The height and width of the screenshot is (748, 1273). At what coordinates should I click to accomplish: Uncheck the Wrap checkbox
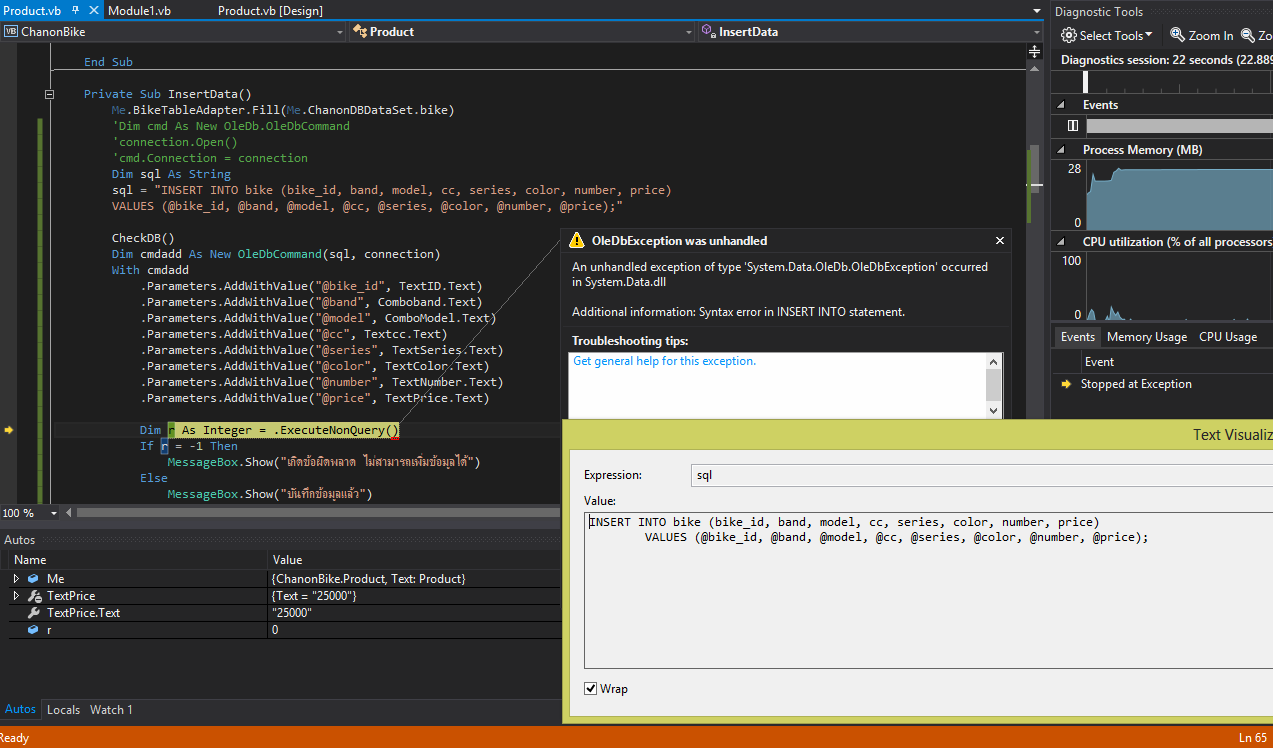click(590, 689)
